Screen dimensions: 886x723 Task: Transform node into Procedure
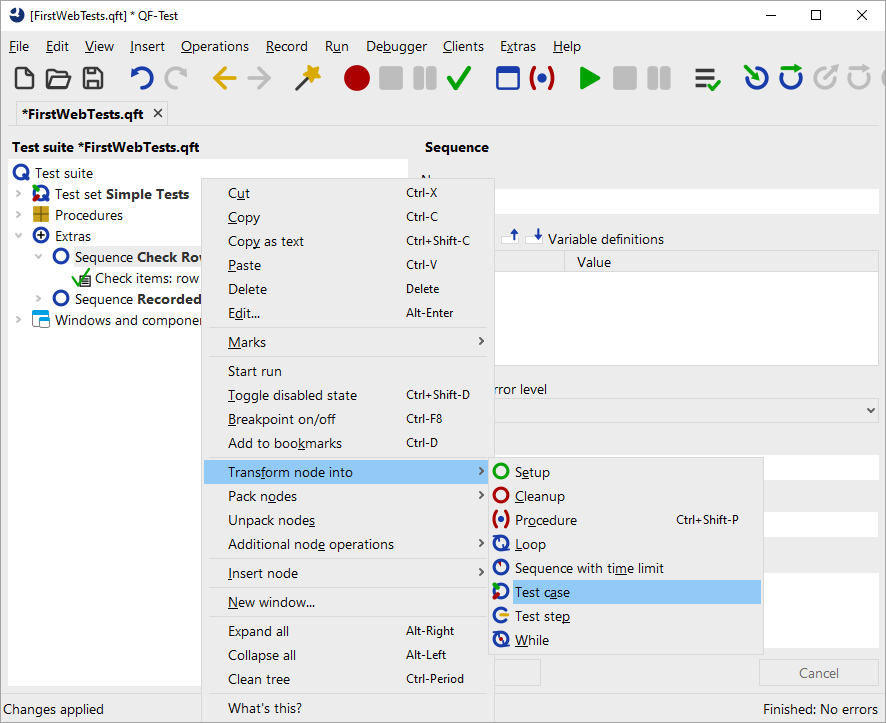click(626, 520)
